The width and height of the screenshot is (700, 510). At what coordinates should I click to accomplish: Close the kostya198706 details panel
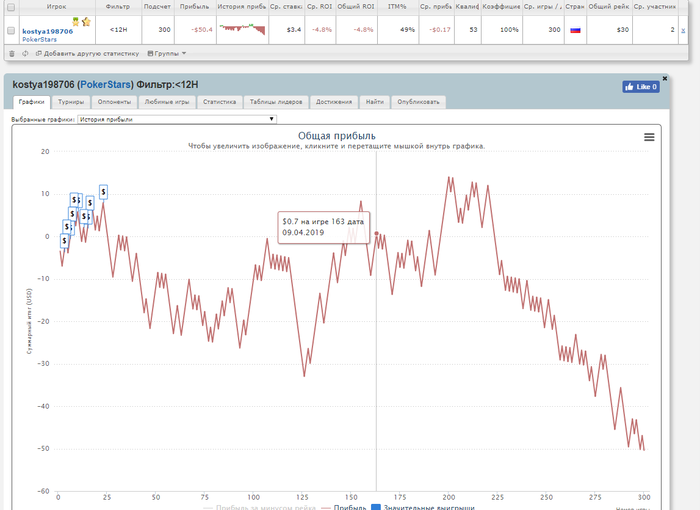pos(665,79)
